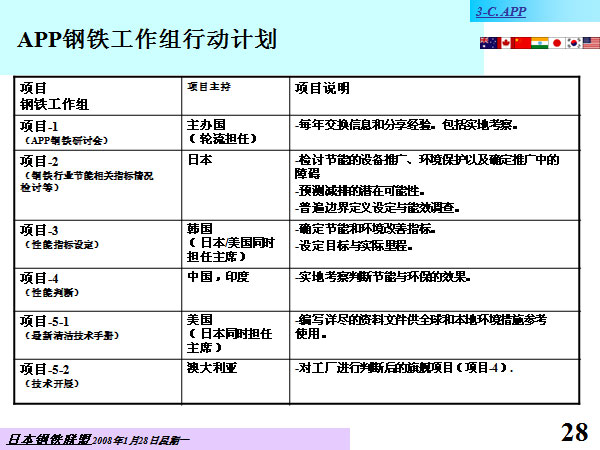
Task: Click the Canadian flag icon
Action: click(506, 43)
